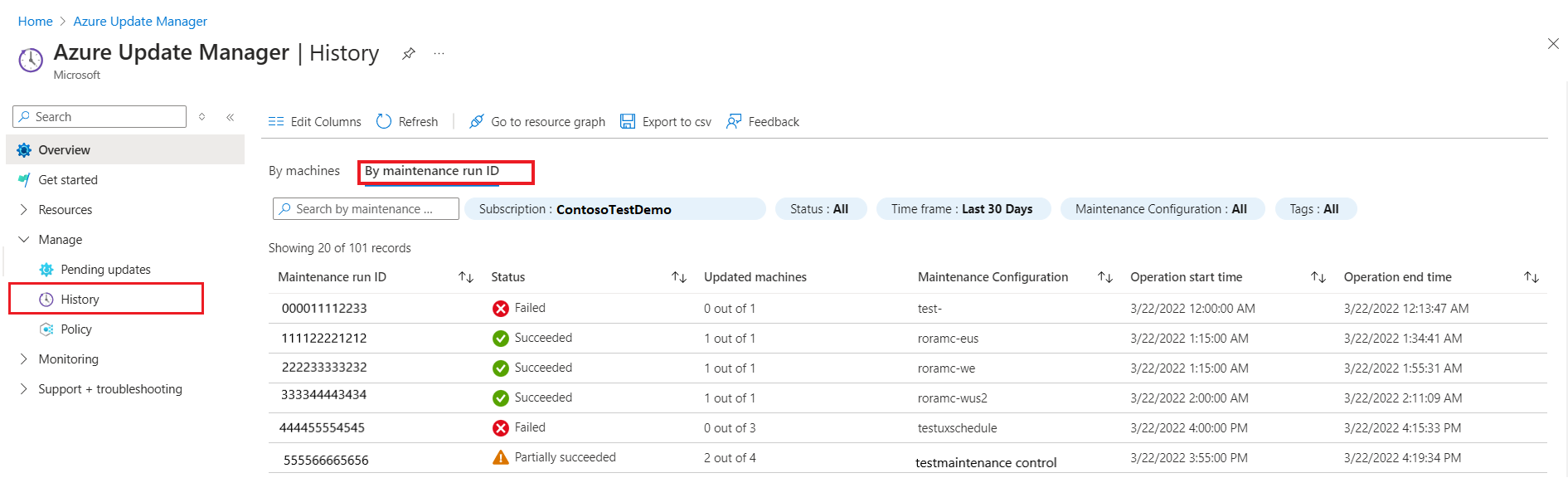Screen dimensions: 1568x478
Task: Click the sidebar Search box
Action: tap(100, 117)
